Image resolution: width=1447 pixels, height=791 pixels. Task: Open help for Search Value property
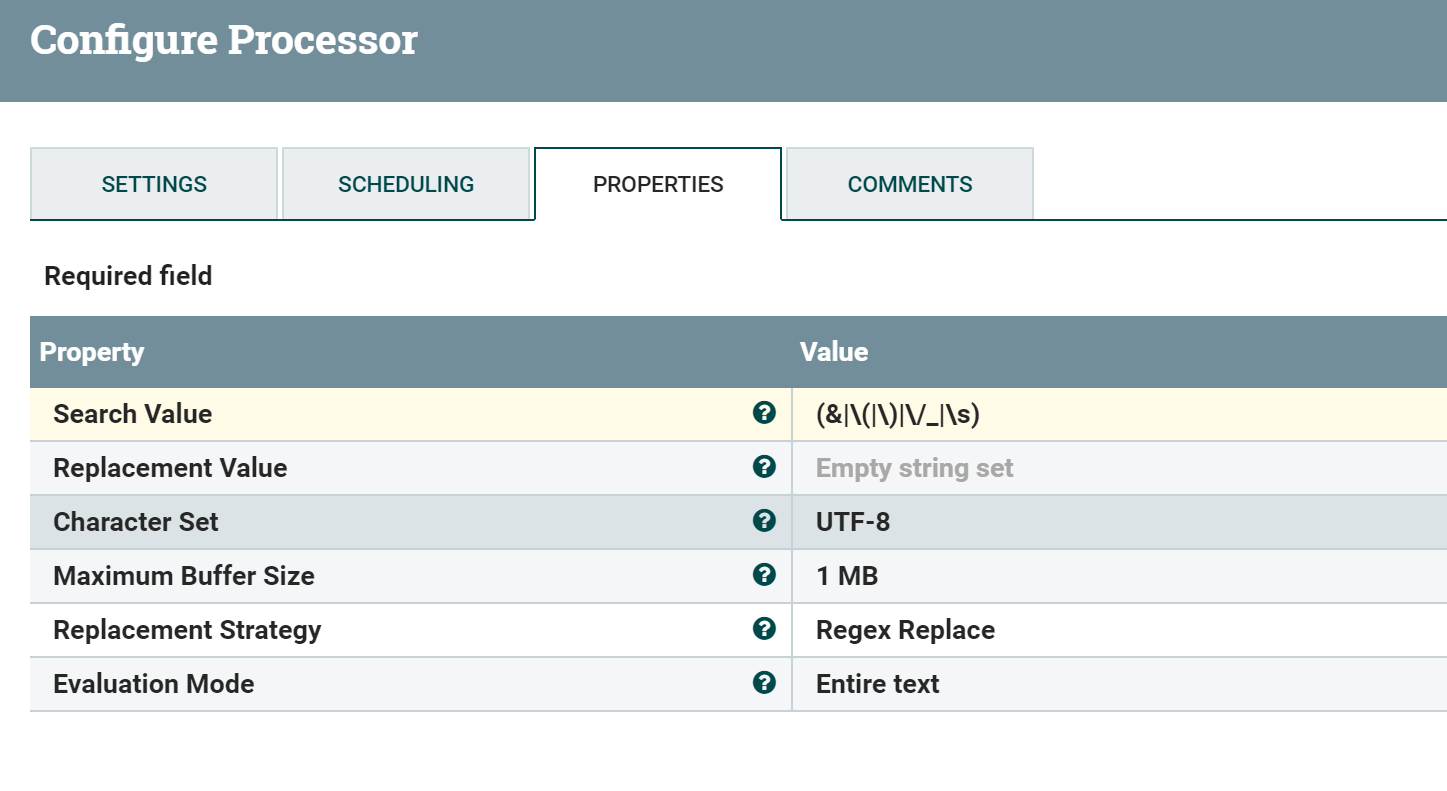(x=765, y=413)
